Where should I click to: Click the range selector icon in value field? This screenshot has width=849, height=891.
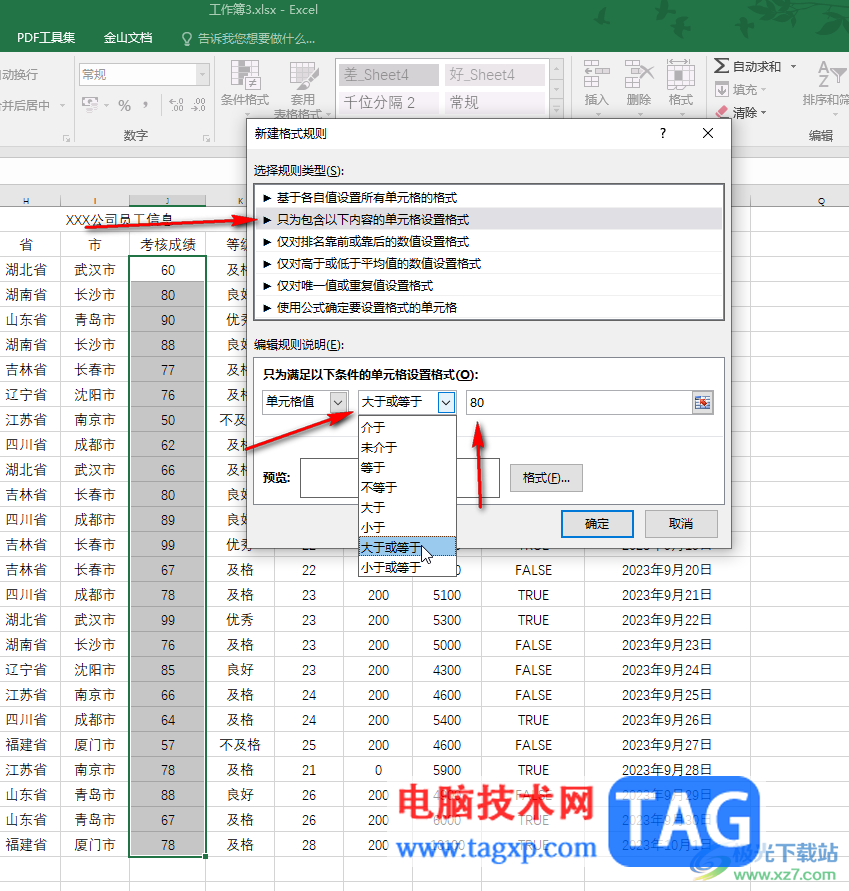pyautogui.click(x=703, y=403)
